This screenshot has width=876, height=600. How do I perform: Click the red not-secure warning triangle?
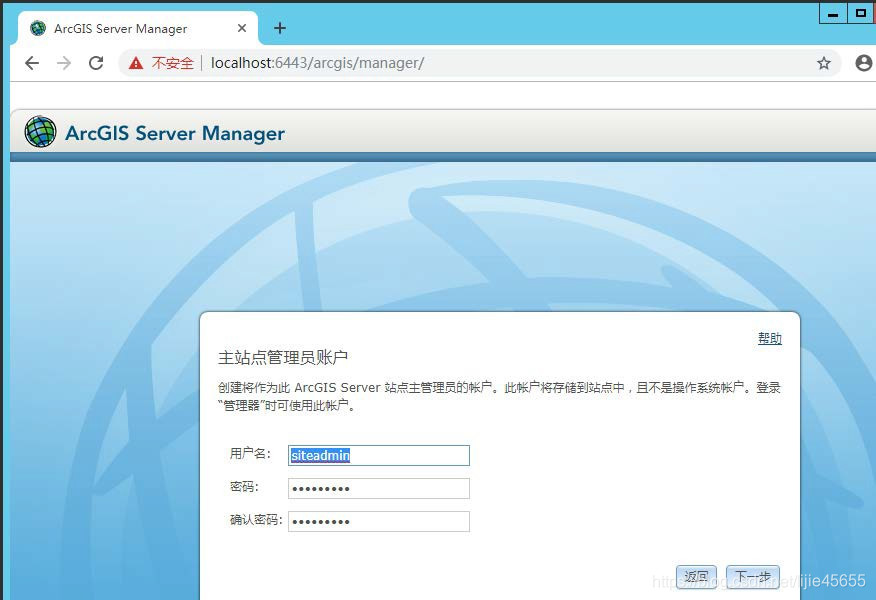136,63
